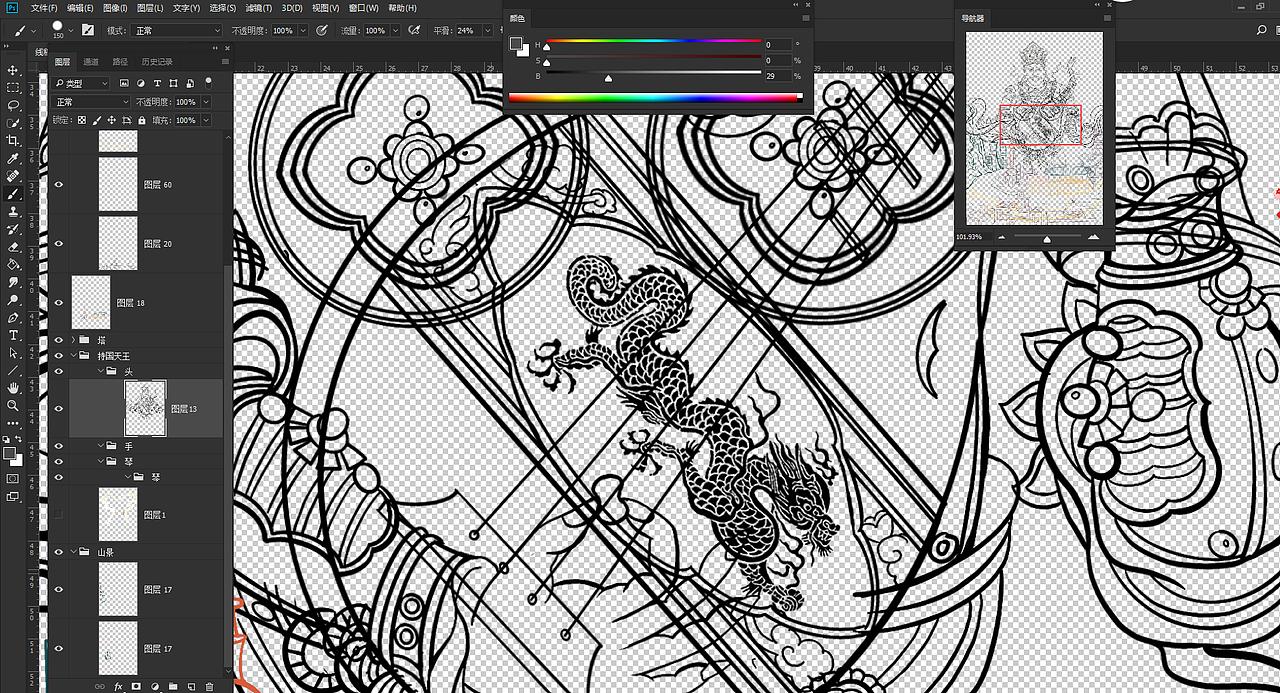Click the Navigator zoom percentage field 101.93%

point(970,237)
